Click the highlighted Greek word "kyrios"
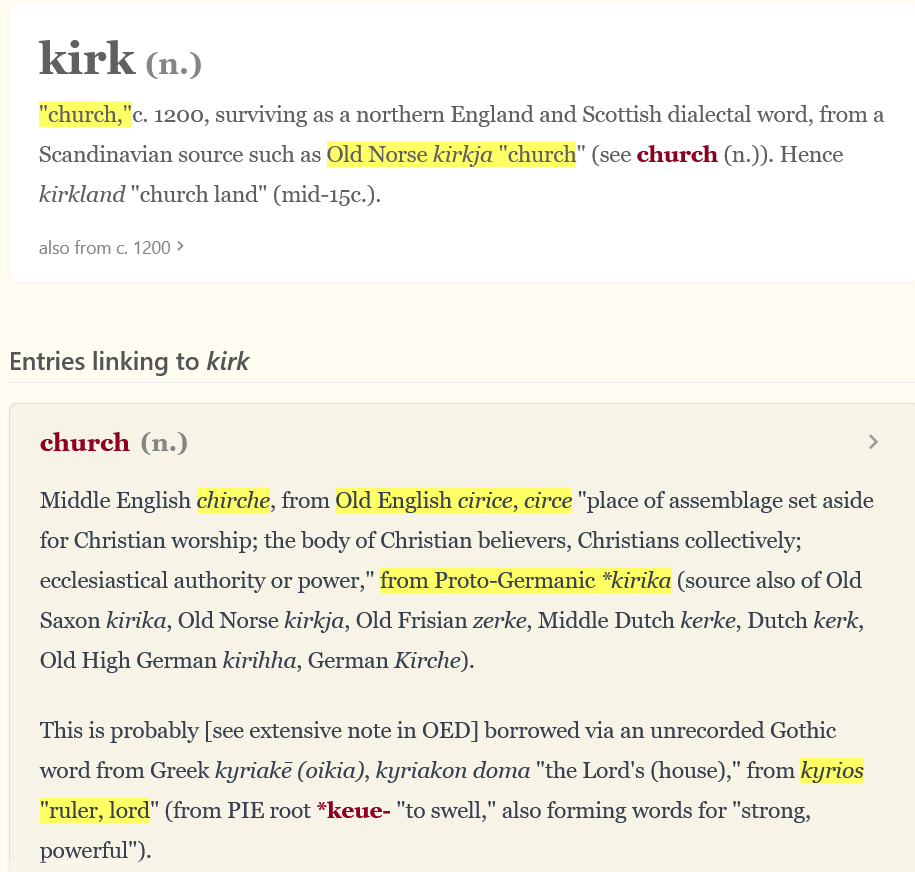This screenshot has width=915, height=872. [831, 771]
